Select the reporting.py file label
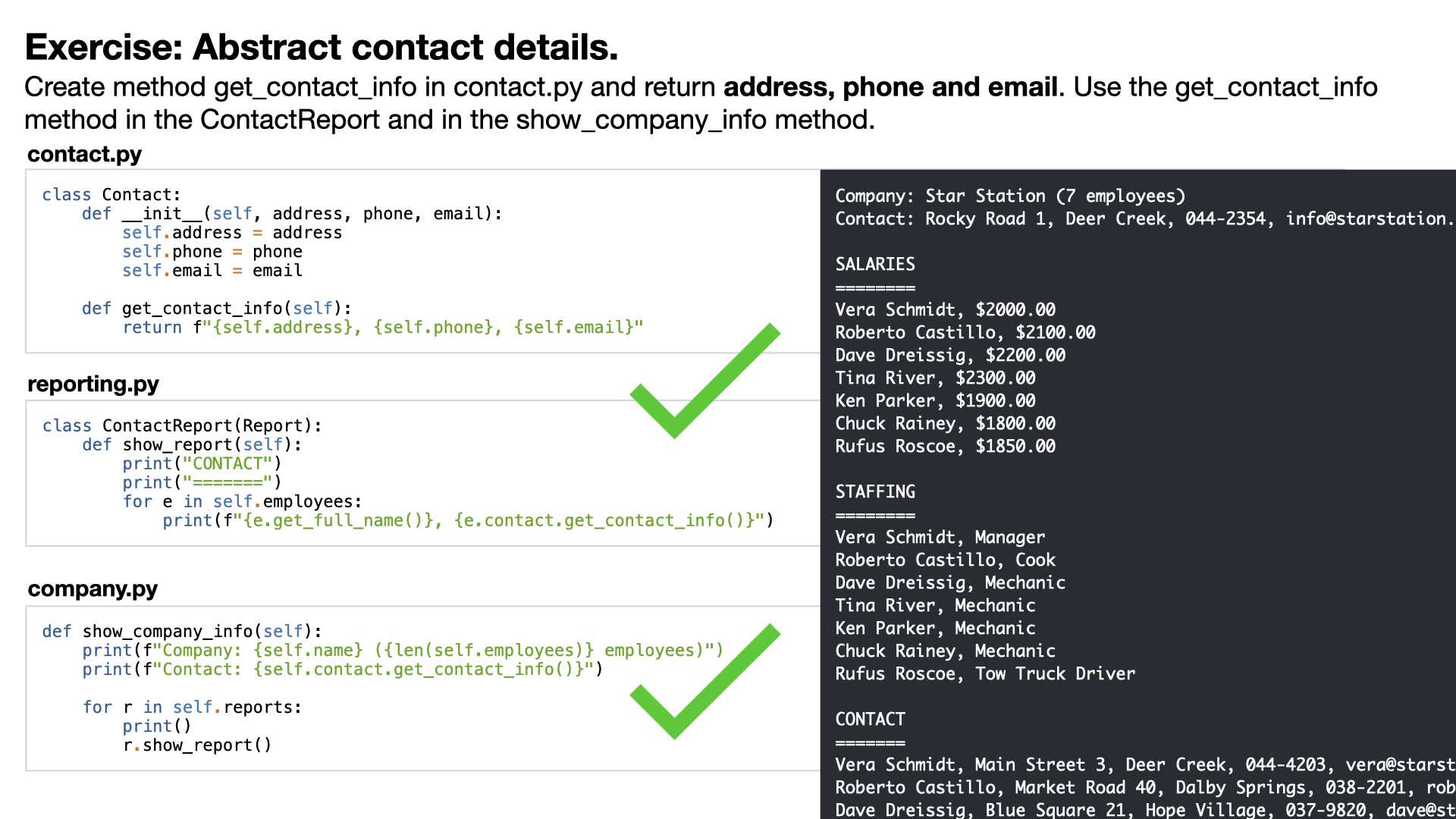This screenshot has width=1456, height=819. (x=93, y=384)
